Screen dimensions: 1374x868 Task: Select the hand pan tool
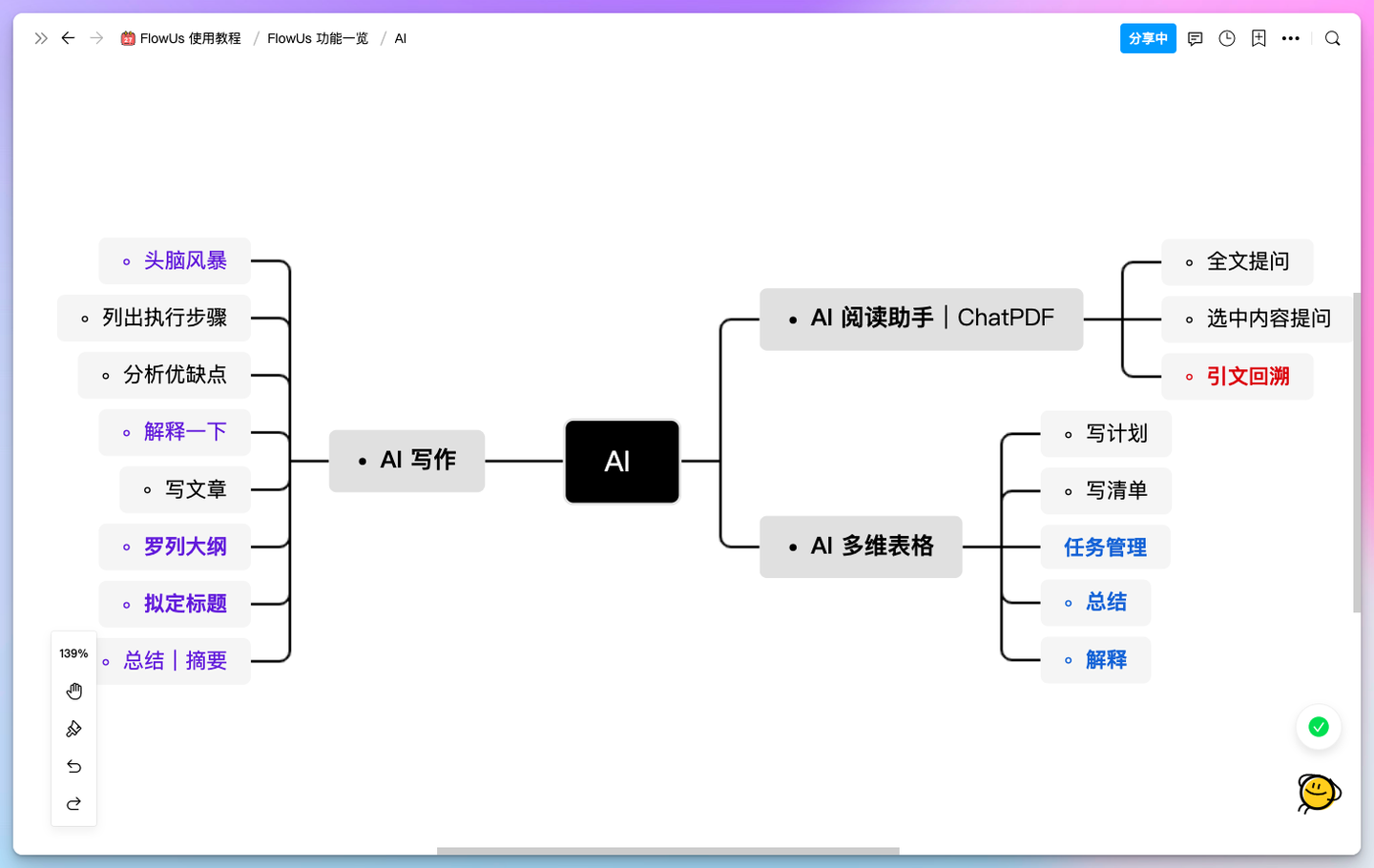[x=73, y=691]
